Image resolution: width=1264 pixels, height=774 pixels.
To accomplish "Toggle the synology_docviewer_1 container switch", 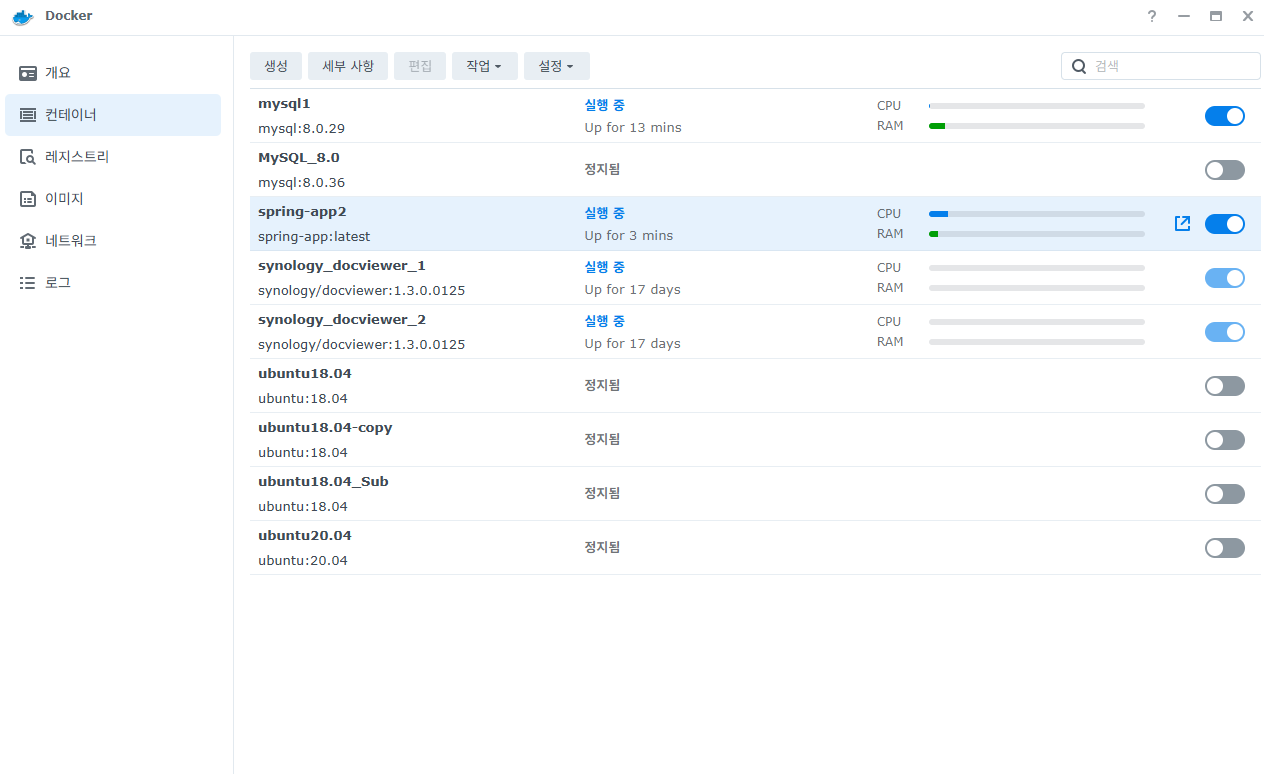I will (x=1225, y=278).
